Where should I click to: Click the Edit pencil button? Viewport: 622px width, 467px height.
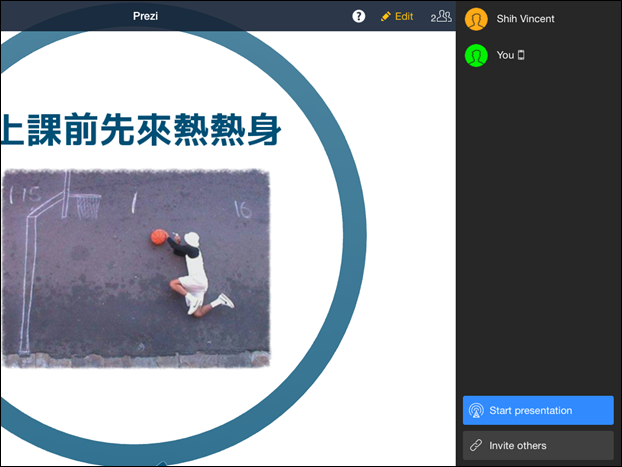pyautogui.click(x=397, y=16)
